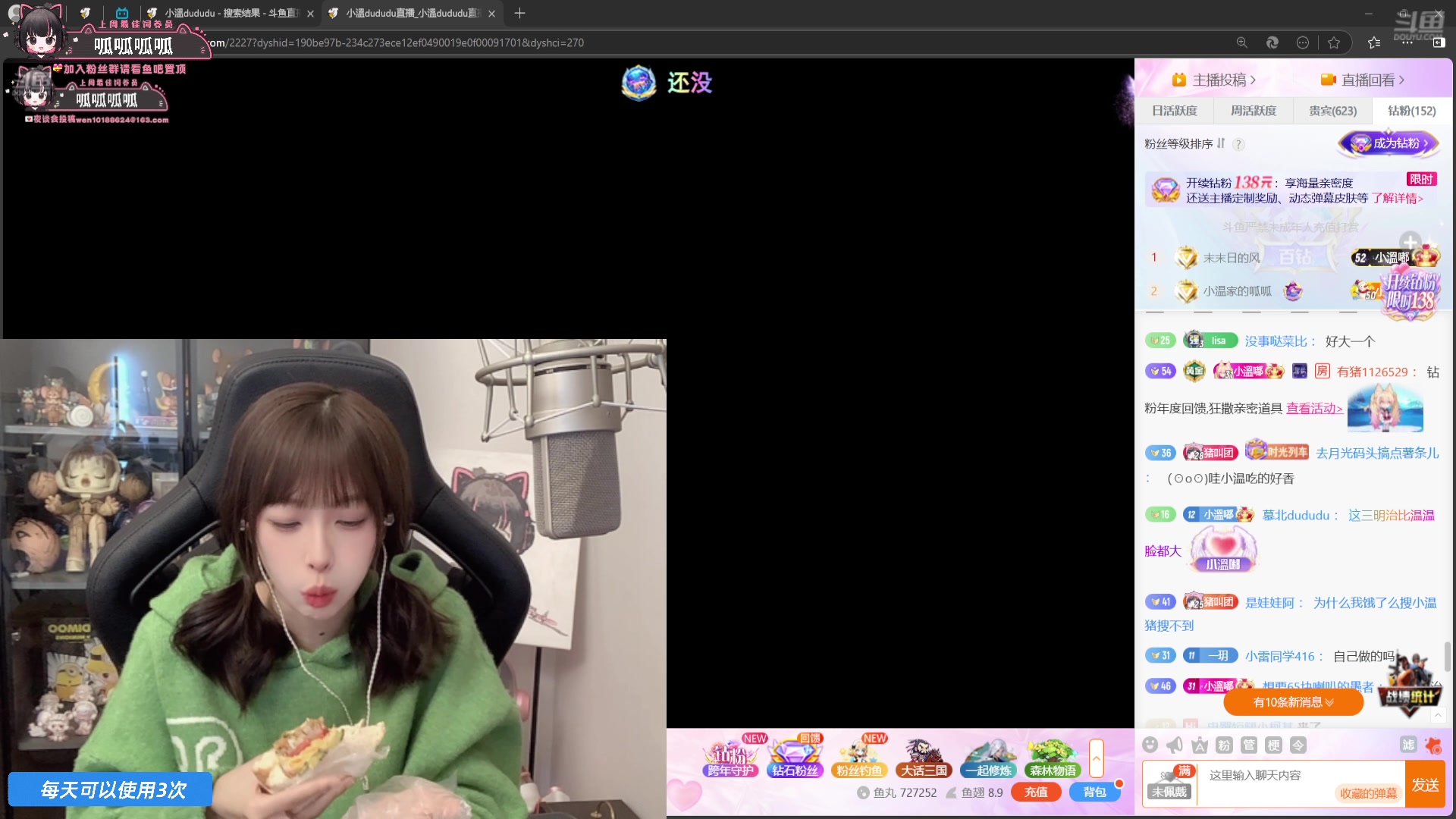Open the 大话三国 game icon
Image resolution: width=1456 pixels, height=819 pixels.
coord(924,757)
